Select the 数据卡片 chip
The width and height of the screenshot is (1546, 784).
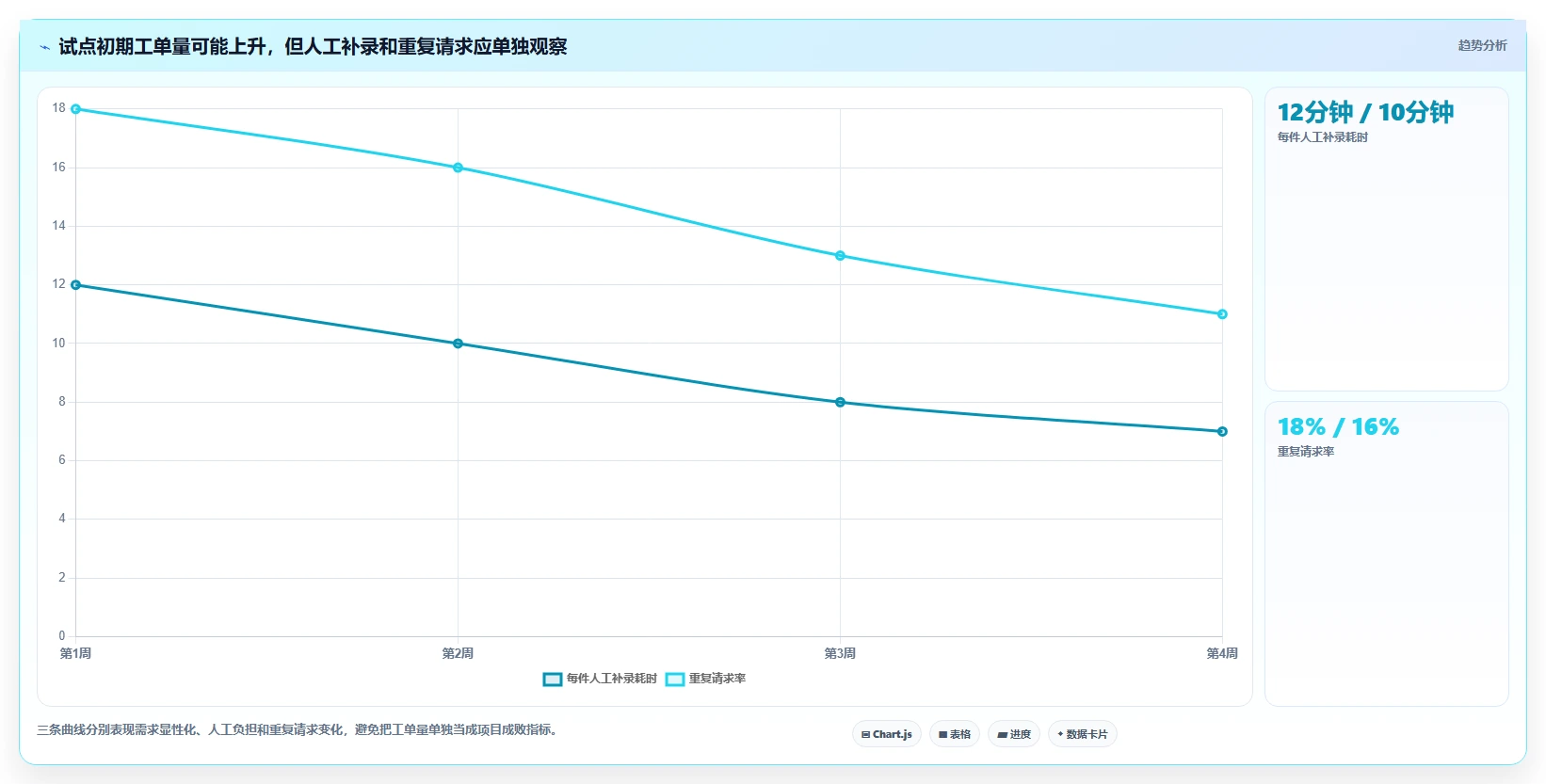1083,734
